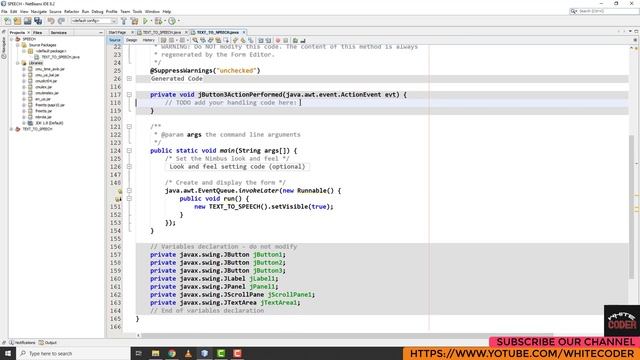Collapse the Libraries tree node
The image size is (640, 360).
point(18,63)
